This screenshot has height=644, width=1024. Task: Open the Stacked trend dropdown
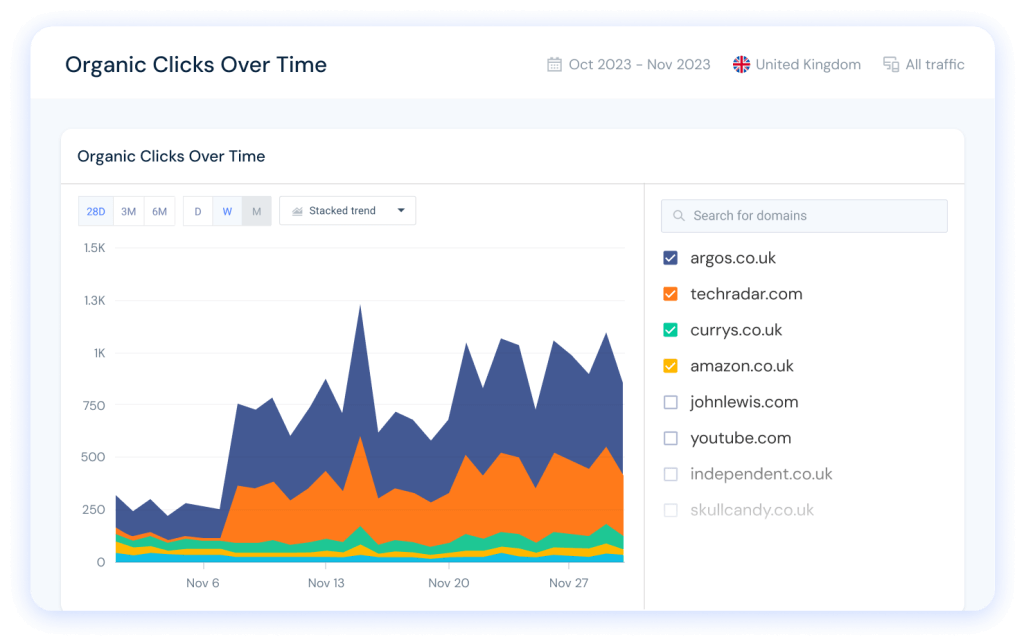[347, 211]
